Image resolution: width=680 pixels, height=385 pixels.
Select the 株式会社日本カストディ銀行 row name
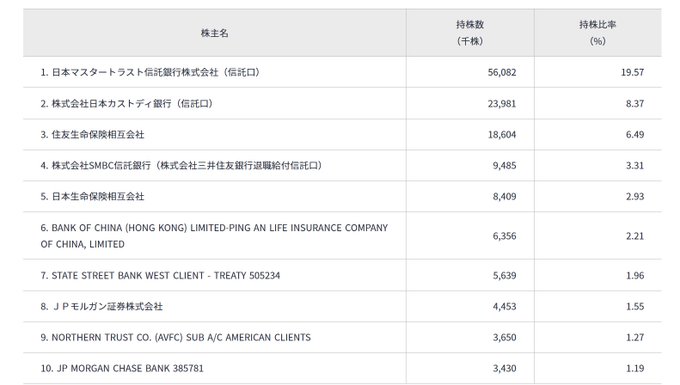[127, 104]
